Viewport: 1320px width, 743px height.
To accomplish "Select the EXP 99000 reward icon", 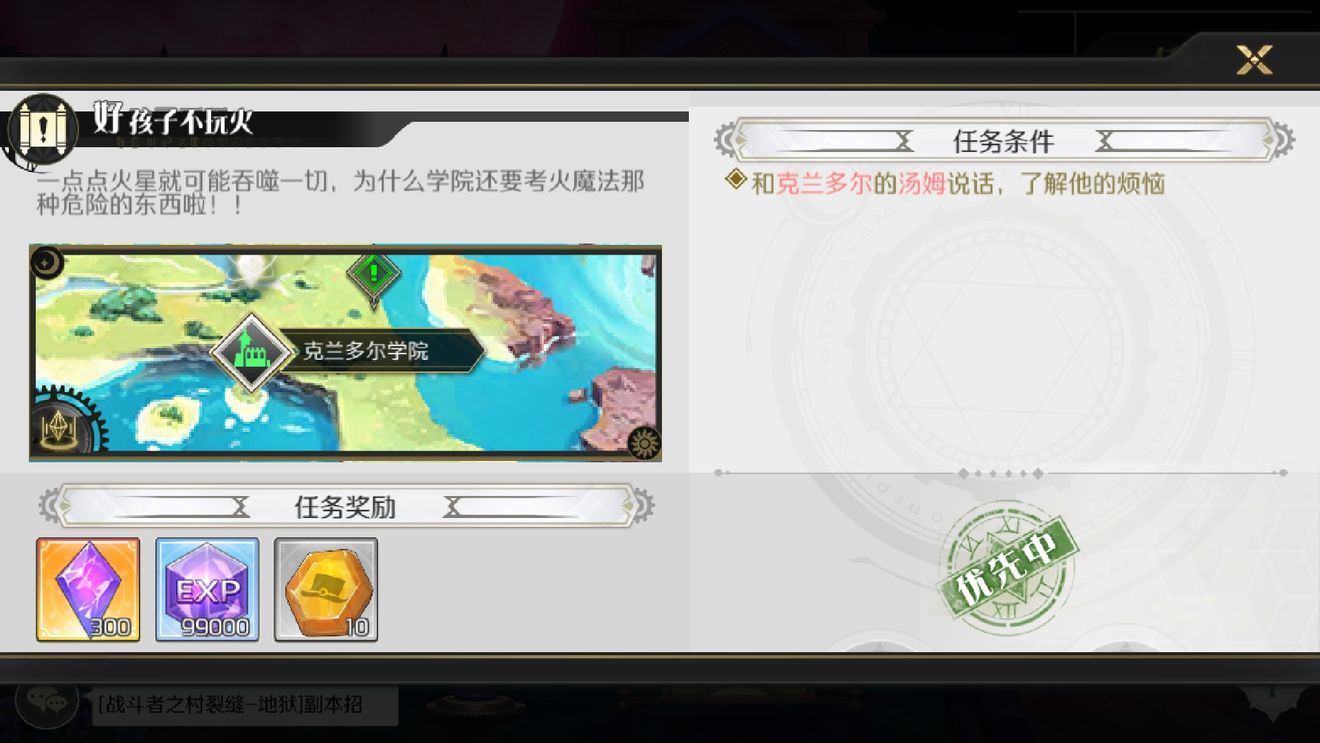I will pos(207,589).
